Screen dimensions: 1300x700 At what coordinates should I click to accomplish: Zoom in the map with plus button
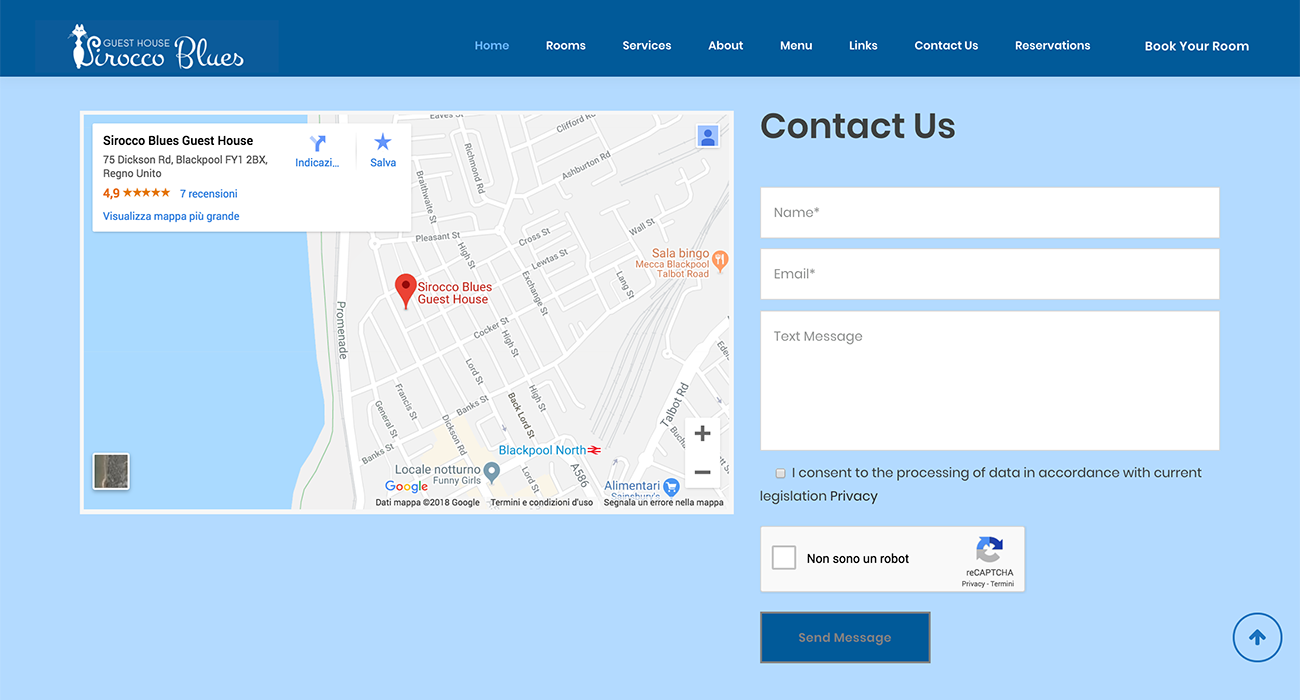(x=702, y=434)
